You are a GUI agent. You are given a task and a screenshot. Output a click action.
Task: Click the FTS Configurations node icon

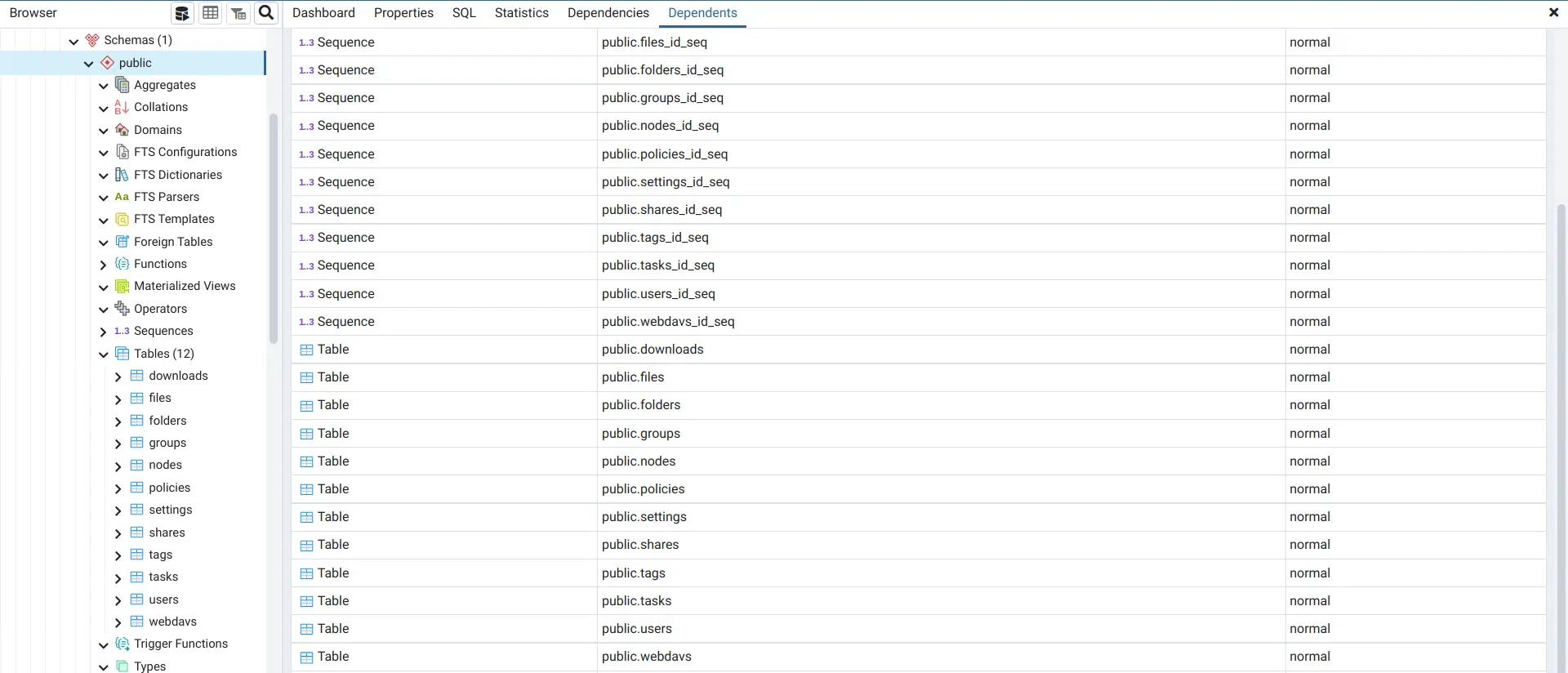[x=122, y=152]
